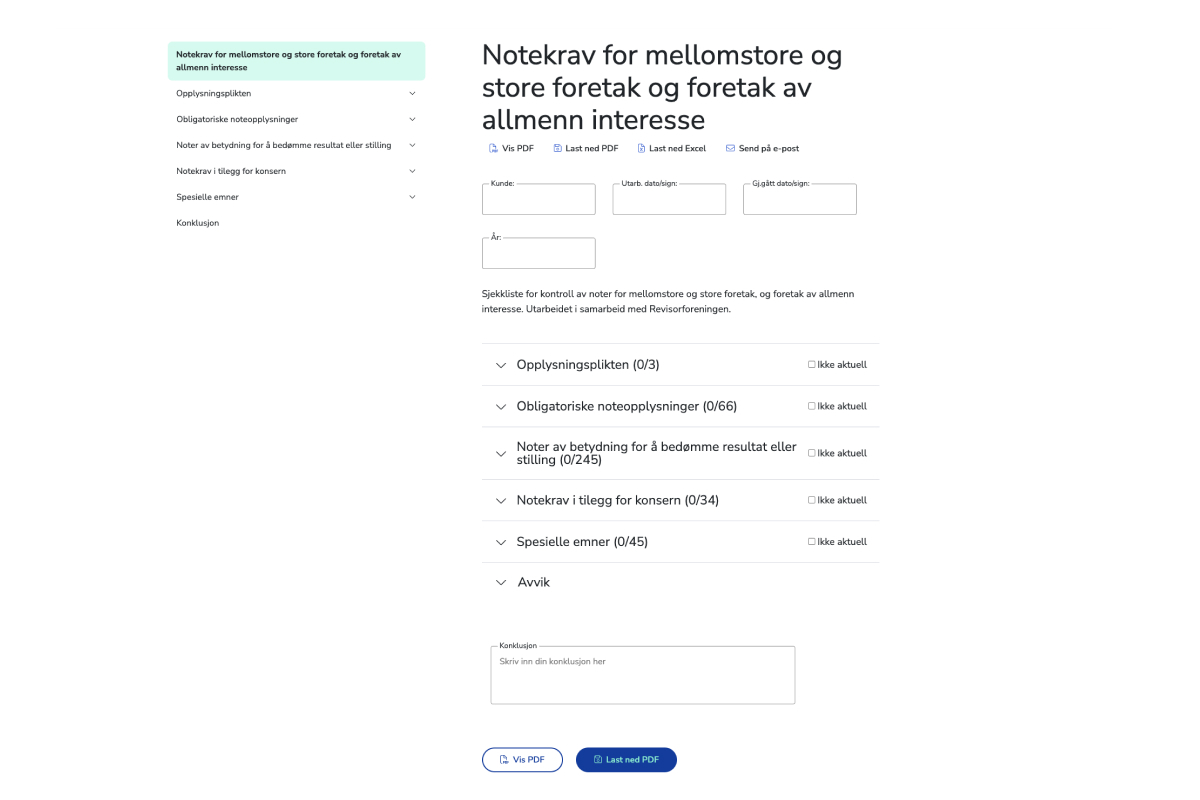
Task: Collapse the Spesielle emner accordion section
Action: coord(501,541)
